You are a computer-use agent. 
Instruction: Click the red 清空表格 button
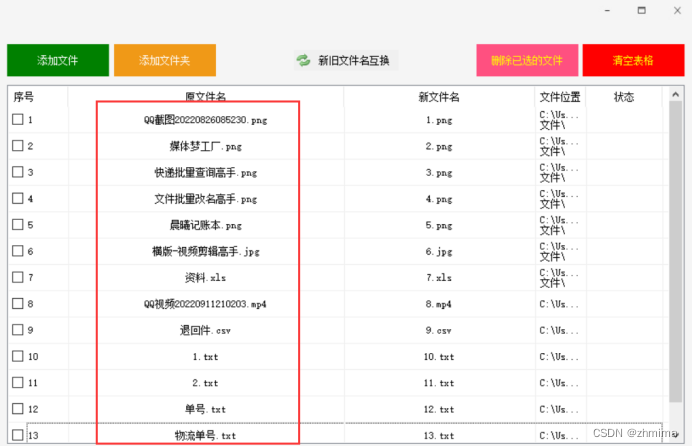pyautogui.click(x=633, y=60)
